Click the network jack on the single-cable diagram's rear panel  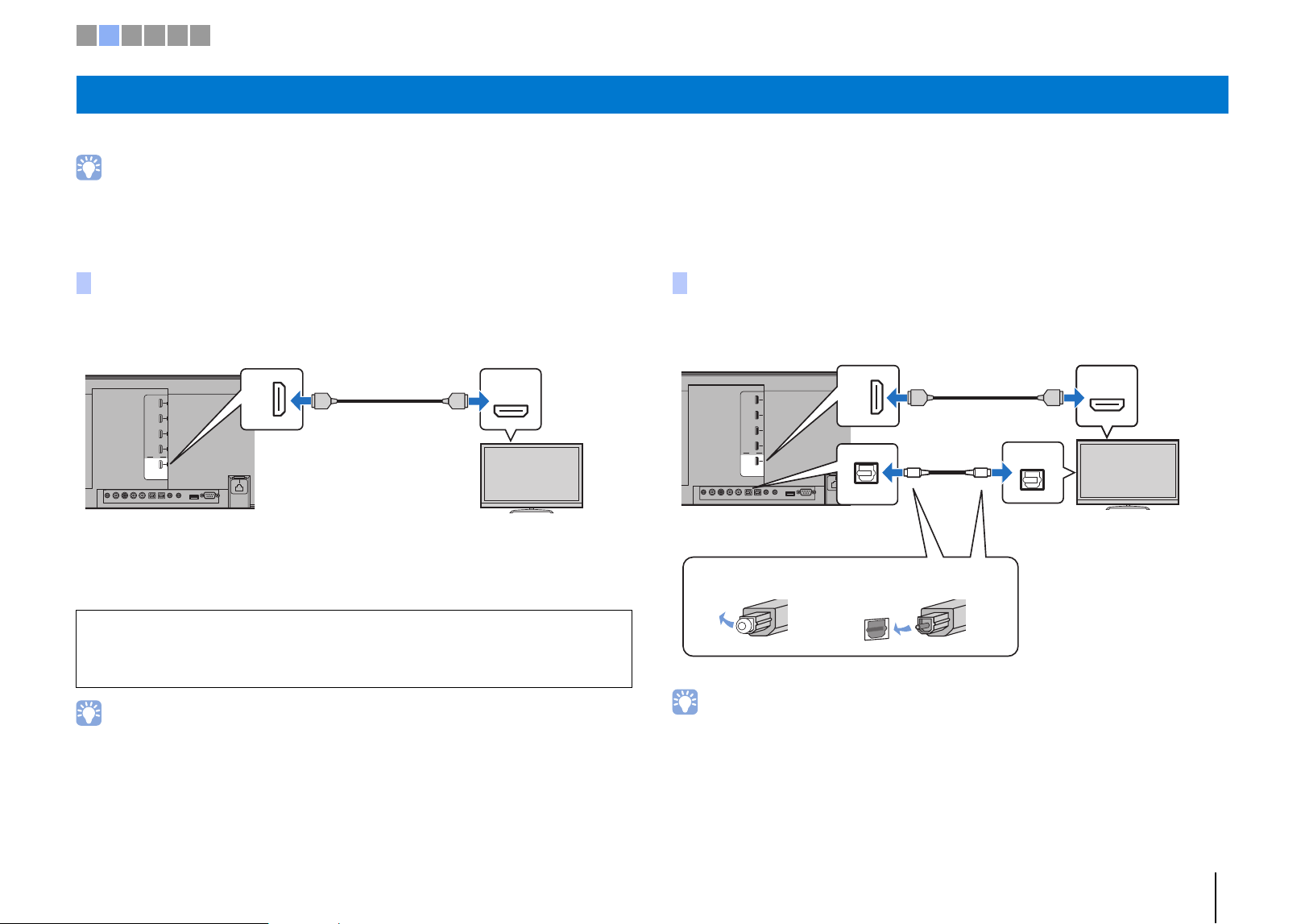[x=239, y=486]
